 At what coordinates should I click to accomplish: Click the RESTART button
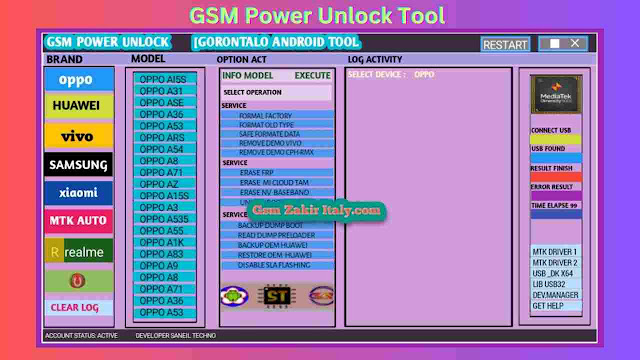pyautogui.click(x=505, y=44)
